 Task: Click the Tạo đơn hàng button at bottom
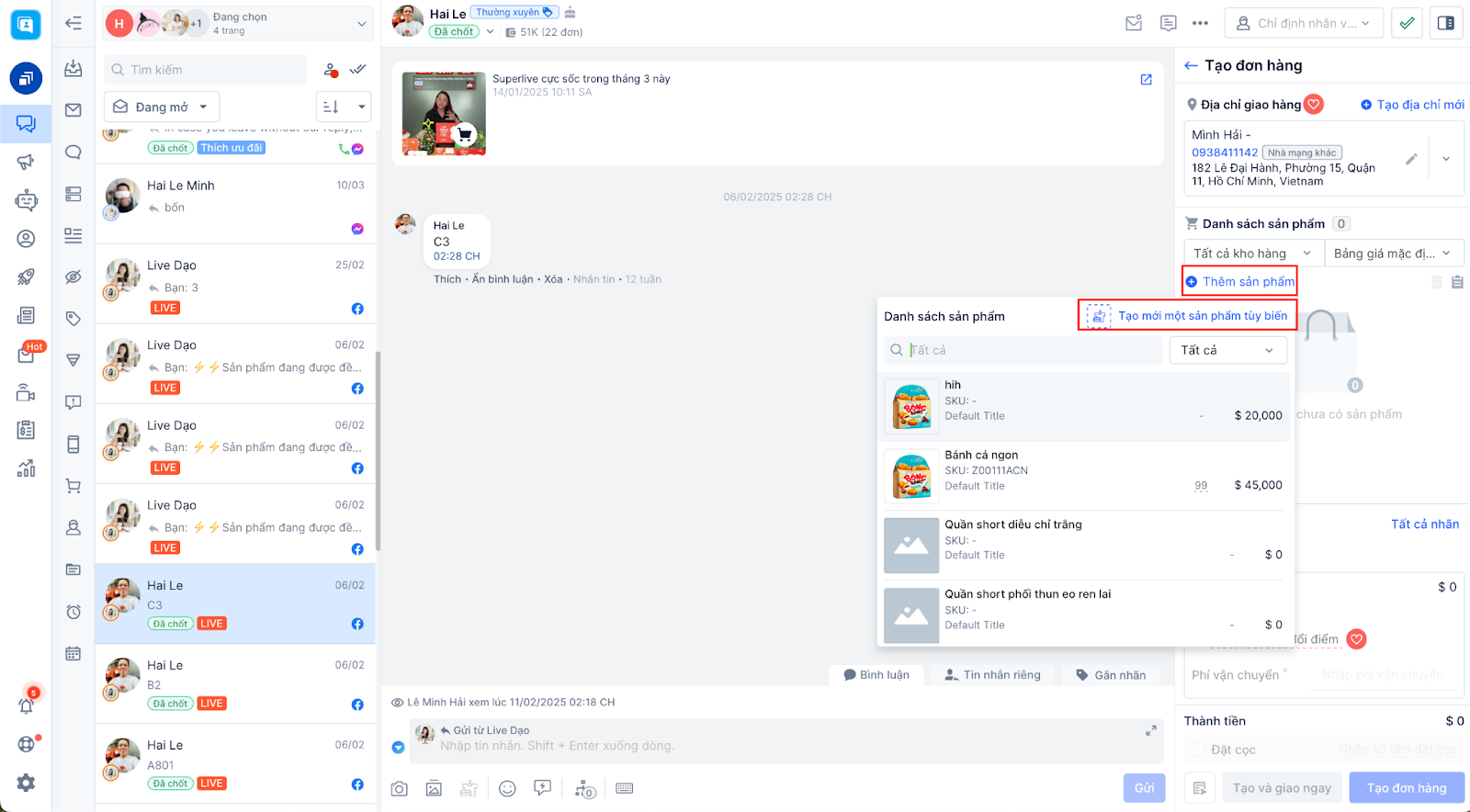coord(1407,788)
